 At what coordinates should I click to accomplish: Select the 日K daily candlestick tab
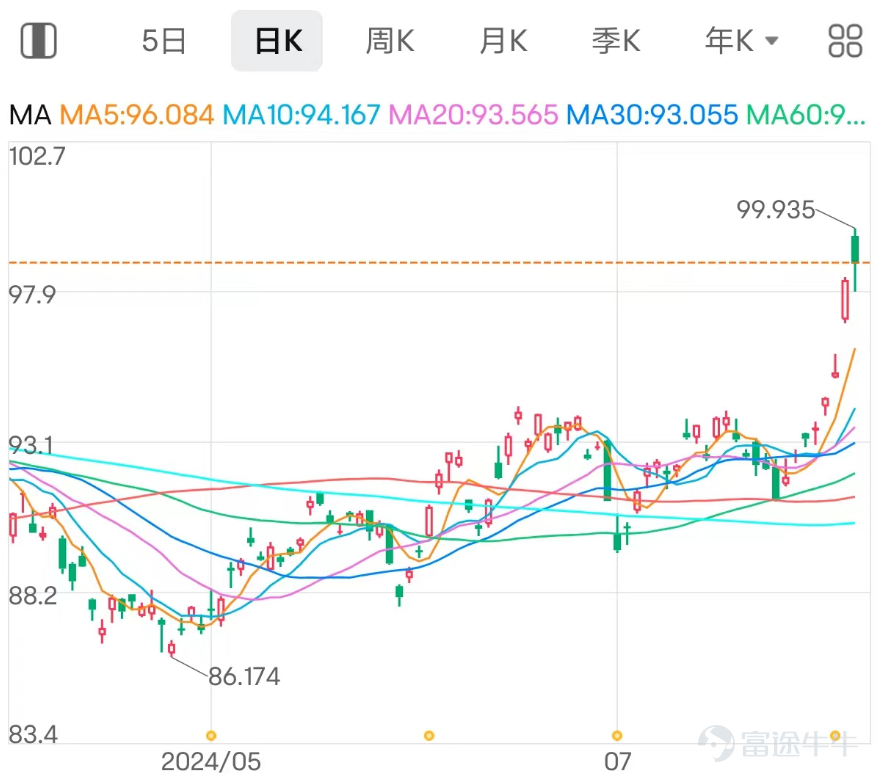click(277, 41)
